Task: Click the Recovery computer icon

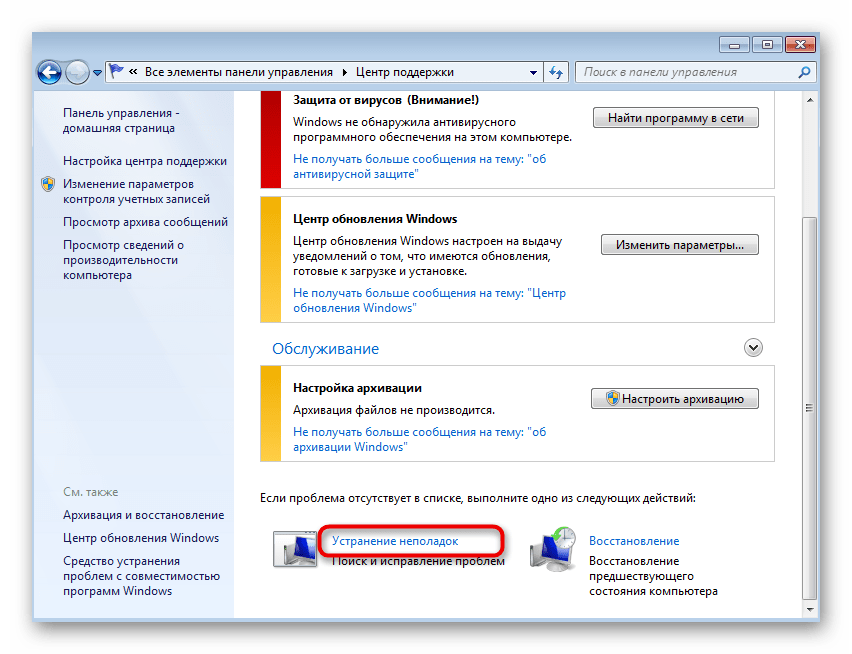Action: tap(553, 550)
